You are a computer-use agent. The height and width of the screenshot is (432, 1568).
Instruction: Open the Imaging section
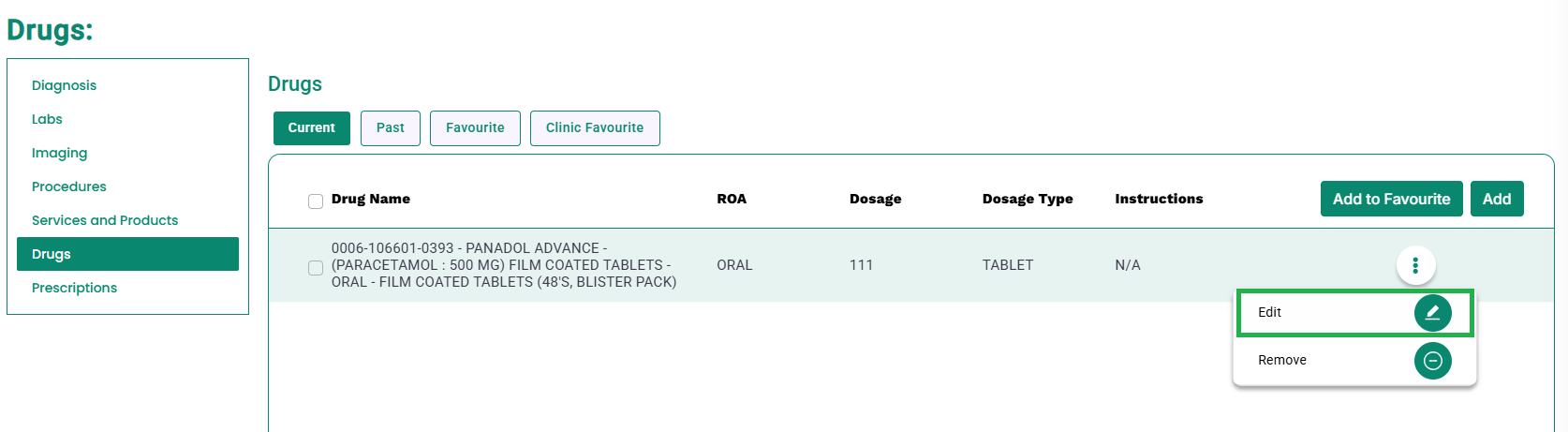[59, 153]
